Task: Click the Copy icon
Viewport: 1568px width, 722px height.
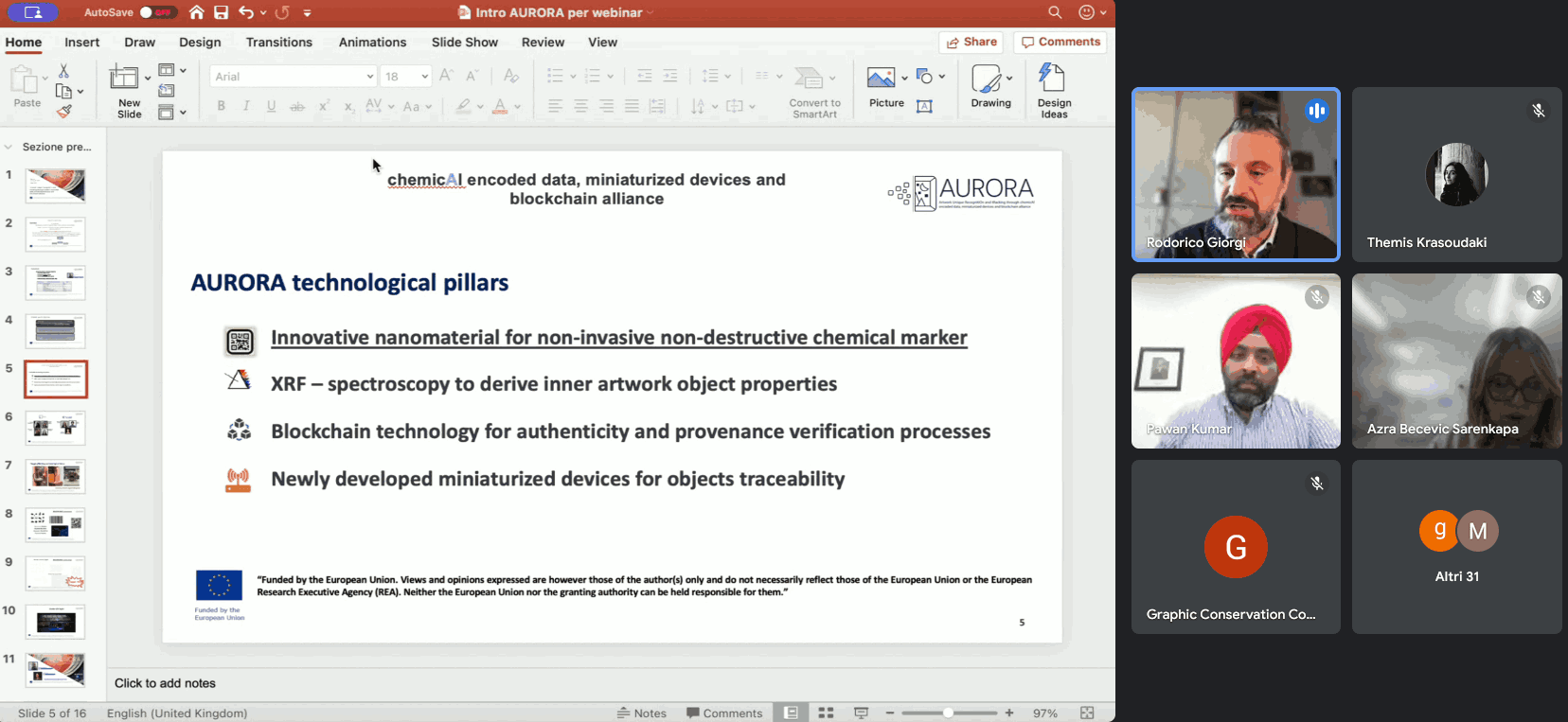Action: pyautogui.click(x=64, y=91)
